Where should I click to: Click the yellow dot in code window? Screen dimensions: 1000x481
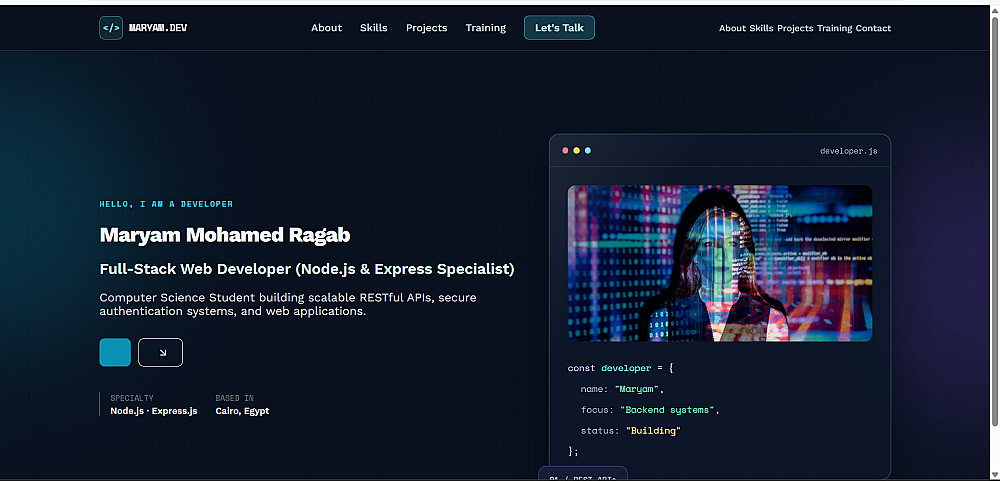(577, 151)
